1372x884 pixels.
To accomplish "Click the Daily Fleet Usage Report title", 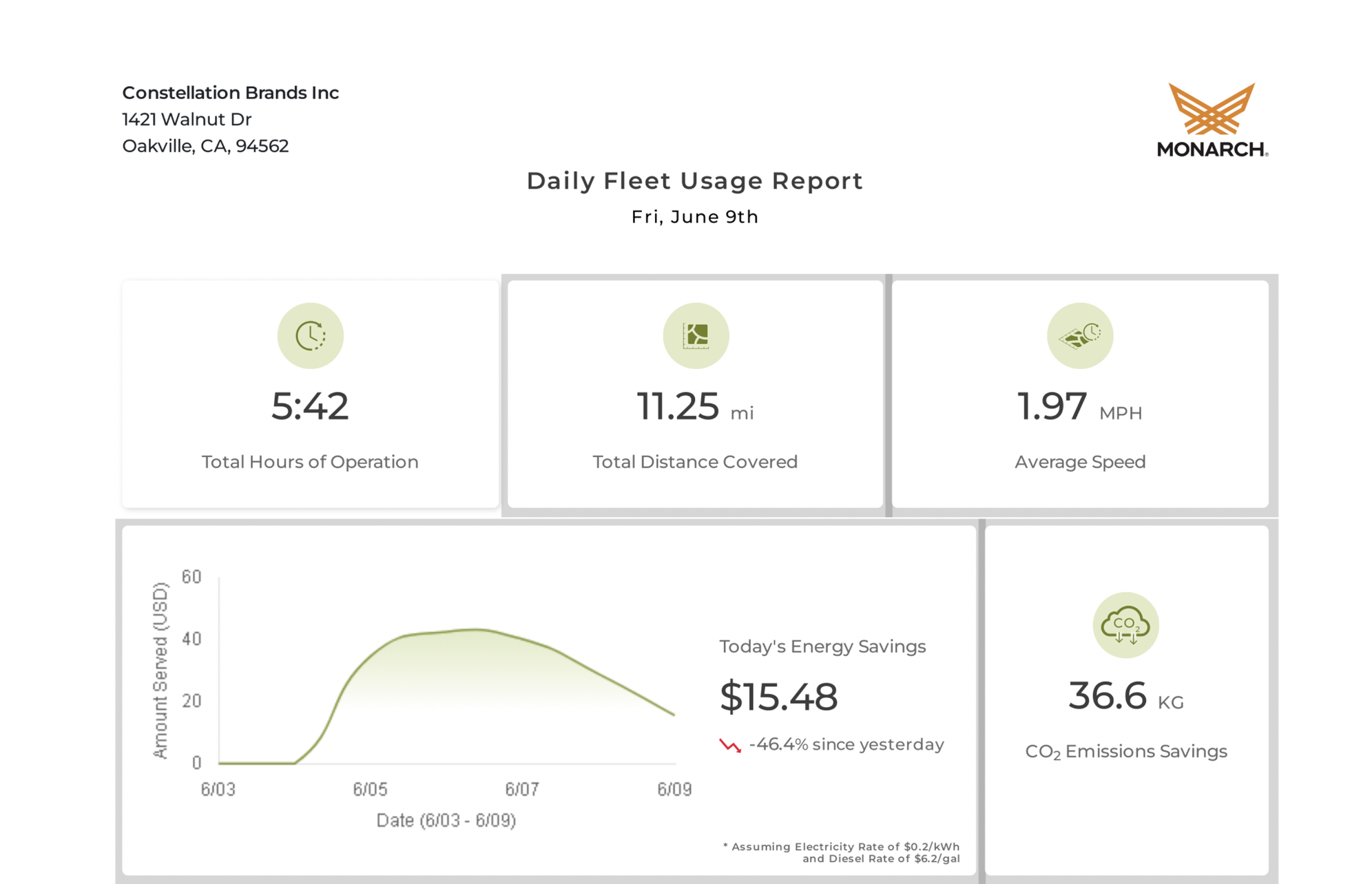I will (x=694, y=181).
